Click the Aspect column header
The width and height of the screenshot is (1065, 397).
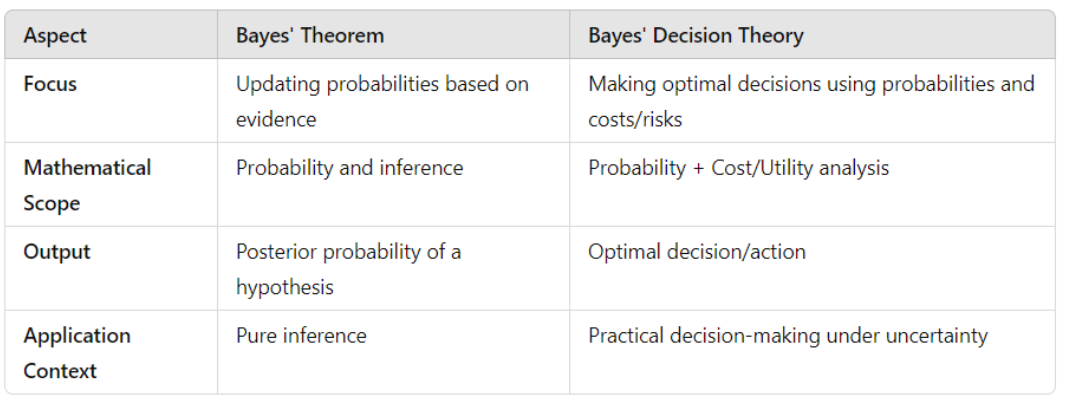point(55,35)
